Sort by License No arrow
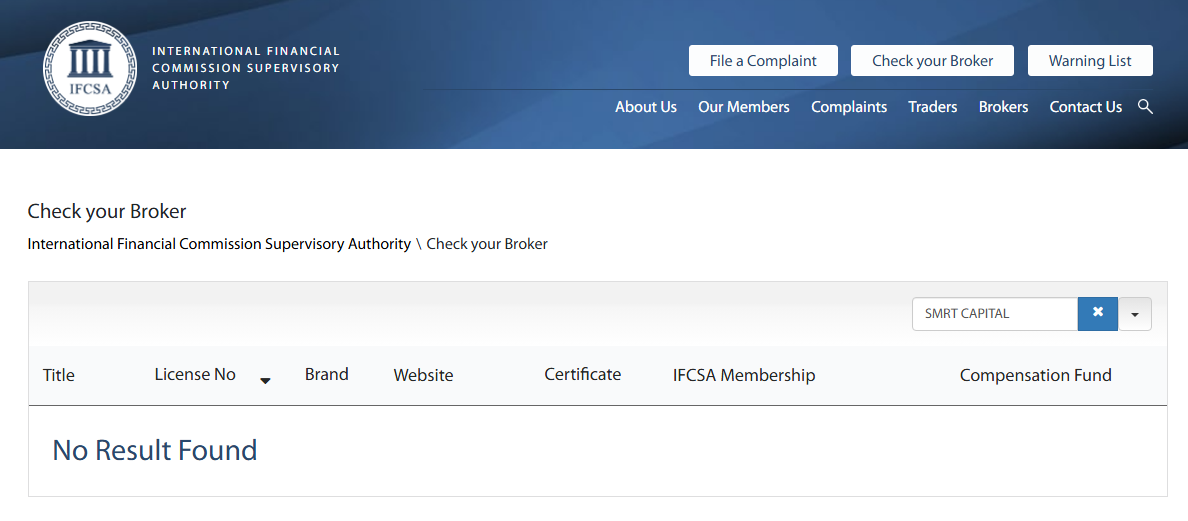 (265, 381)
